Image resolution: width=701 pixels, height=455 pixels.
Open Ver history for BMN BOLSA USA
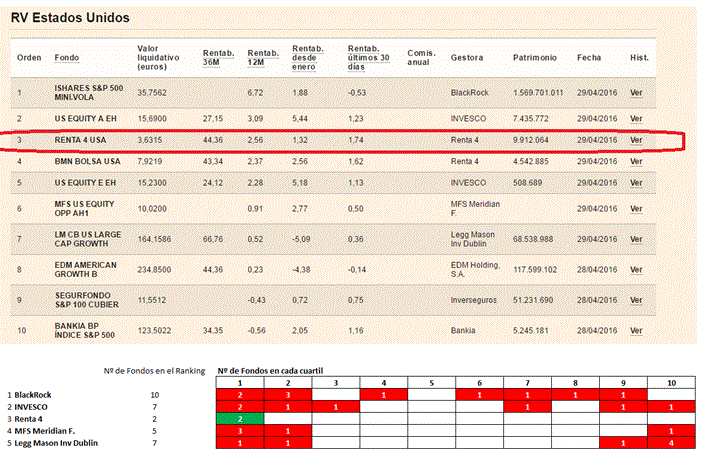(636, 161)
